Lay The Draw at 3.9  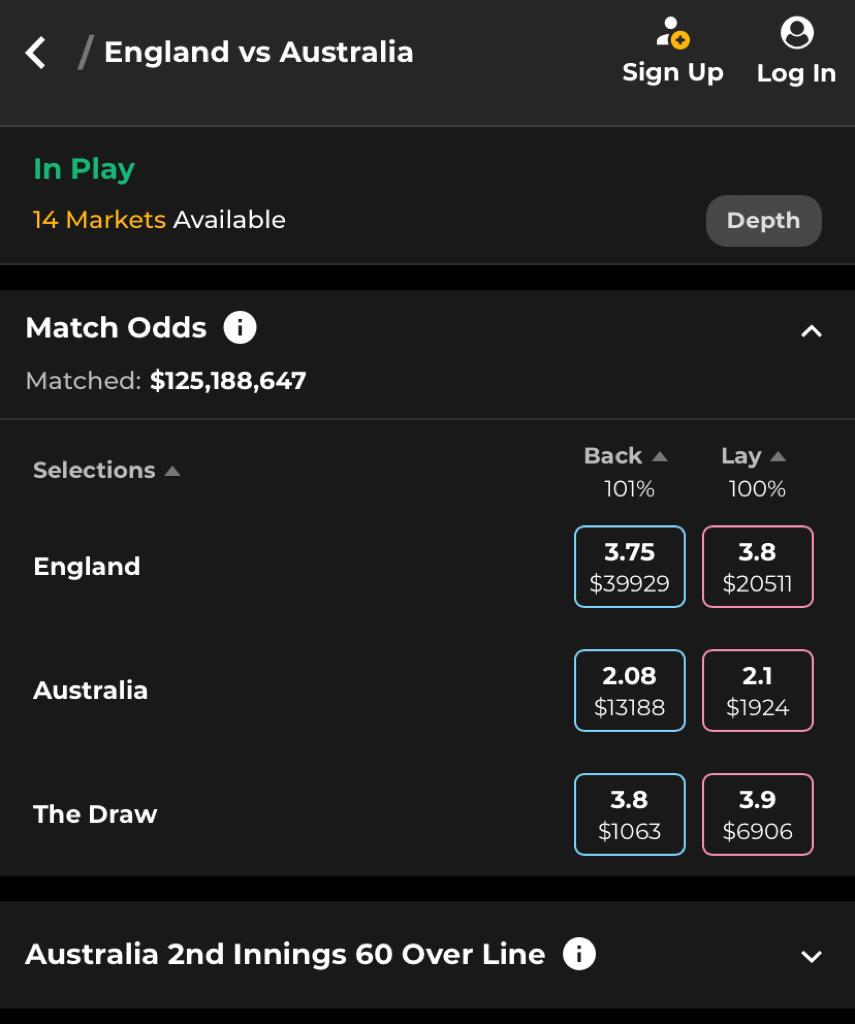[758, 815]
